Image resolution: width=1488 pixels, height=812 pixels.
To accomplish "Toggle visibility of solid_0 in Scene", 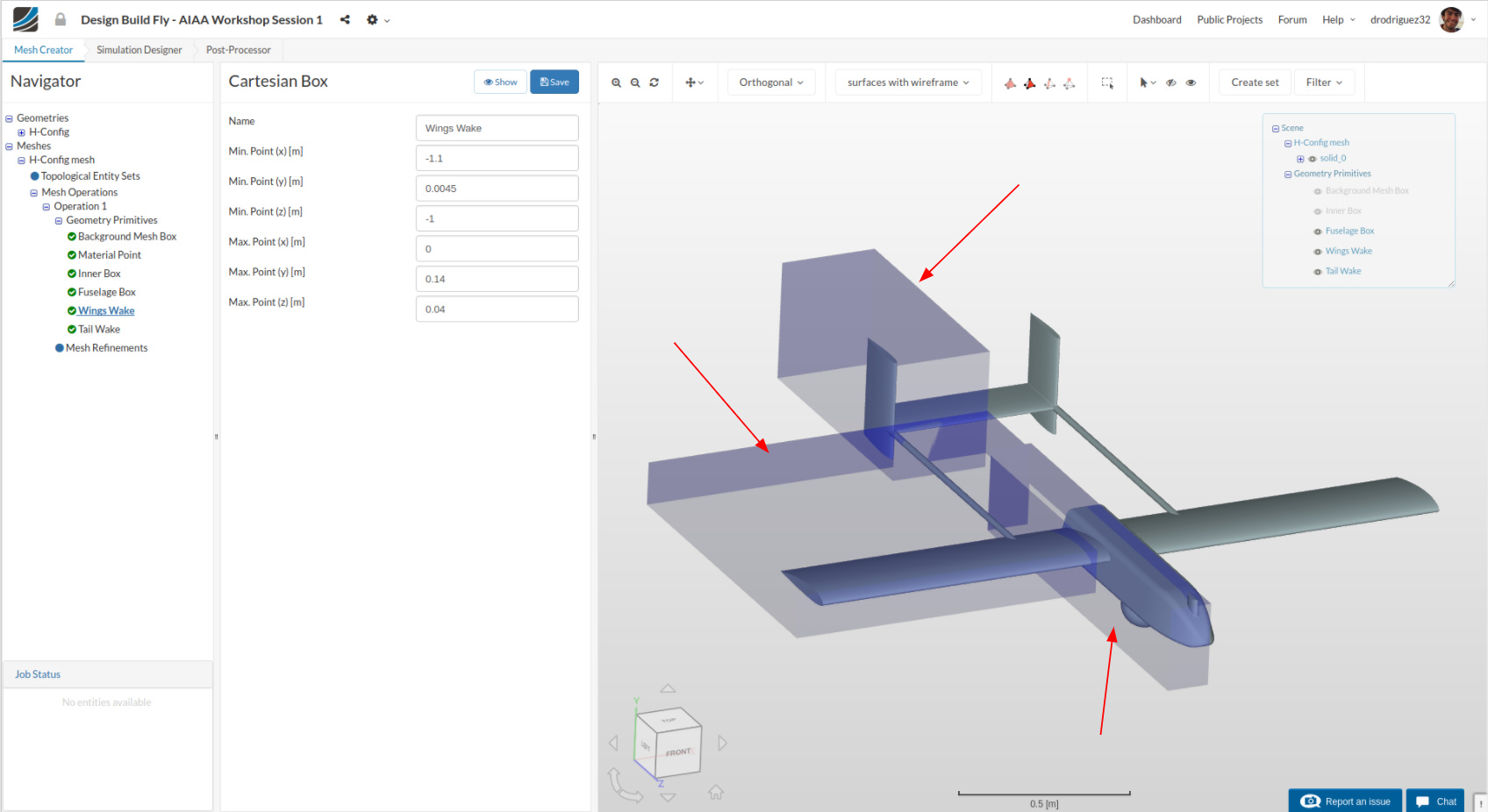I will 1313,159.
